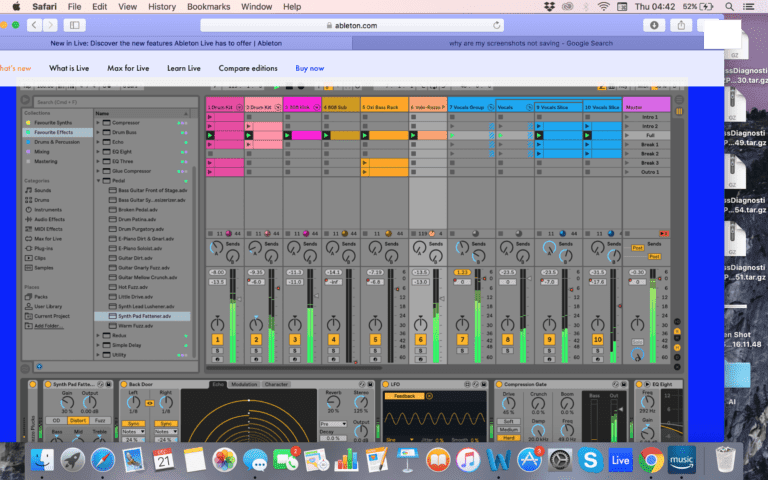Launch the Intro 1 scene
768x480 pixels.
[627, 117]
